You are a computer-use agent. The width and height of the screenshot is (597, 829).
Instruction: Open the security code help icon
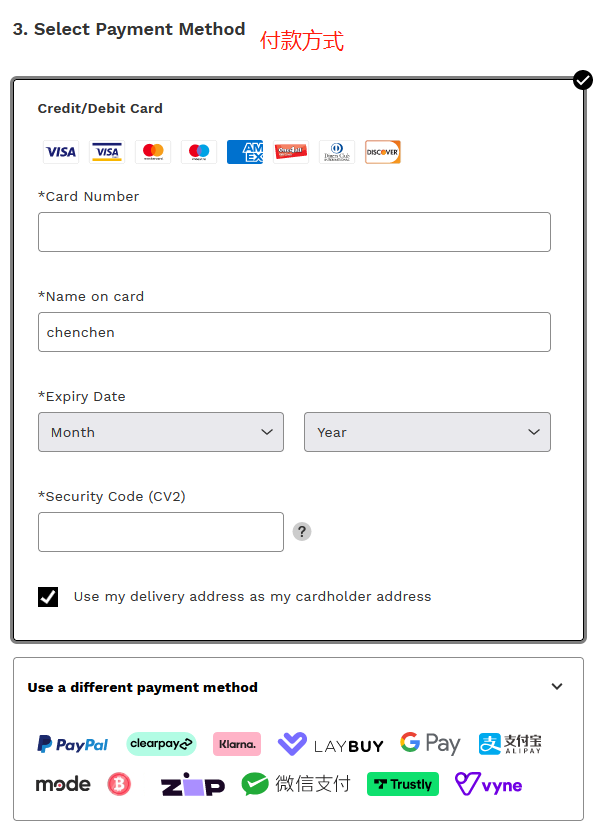302,531
